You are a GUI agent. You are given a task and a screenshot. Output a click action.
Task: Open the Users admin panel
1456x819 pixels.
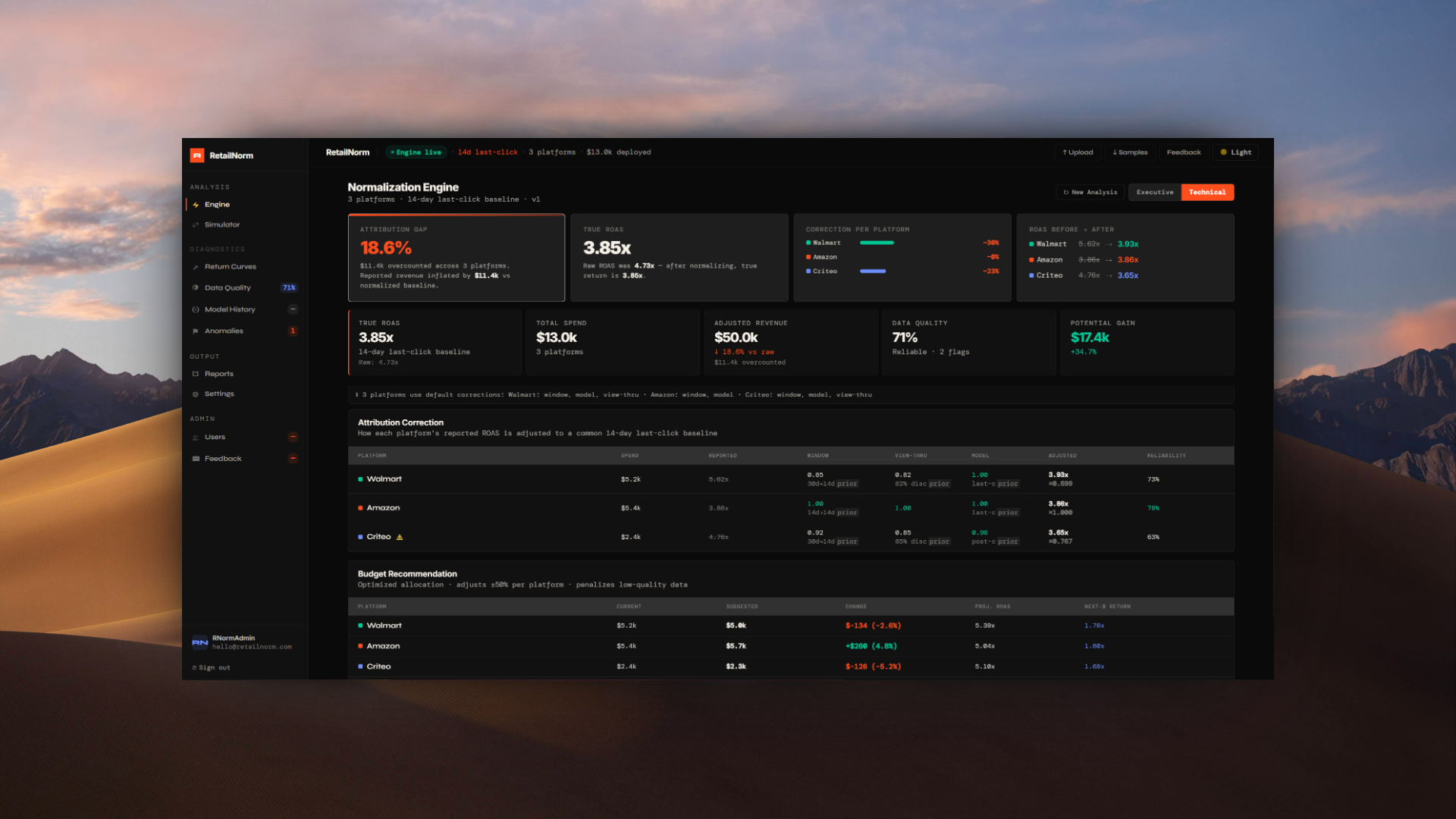[x=215, y=437]
